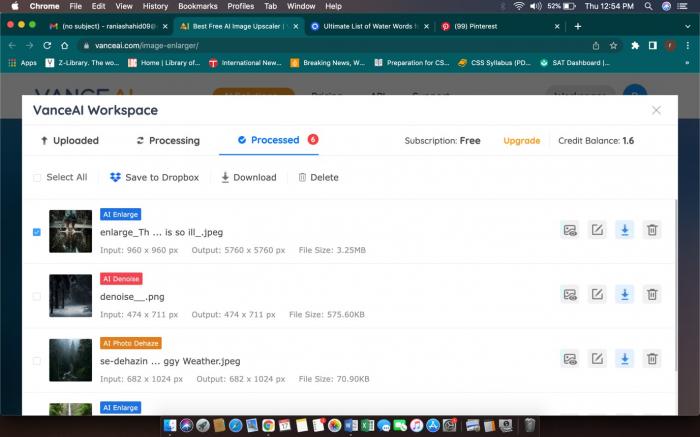The image size is (700, 437).
Task: Preview the se-dehazin Weather jpeg result
Action: (x=570, y=358)
